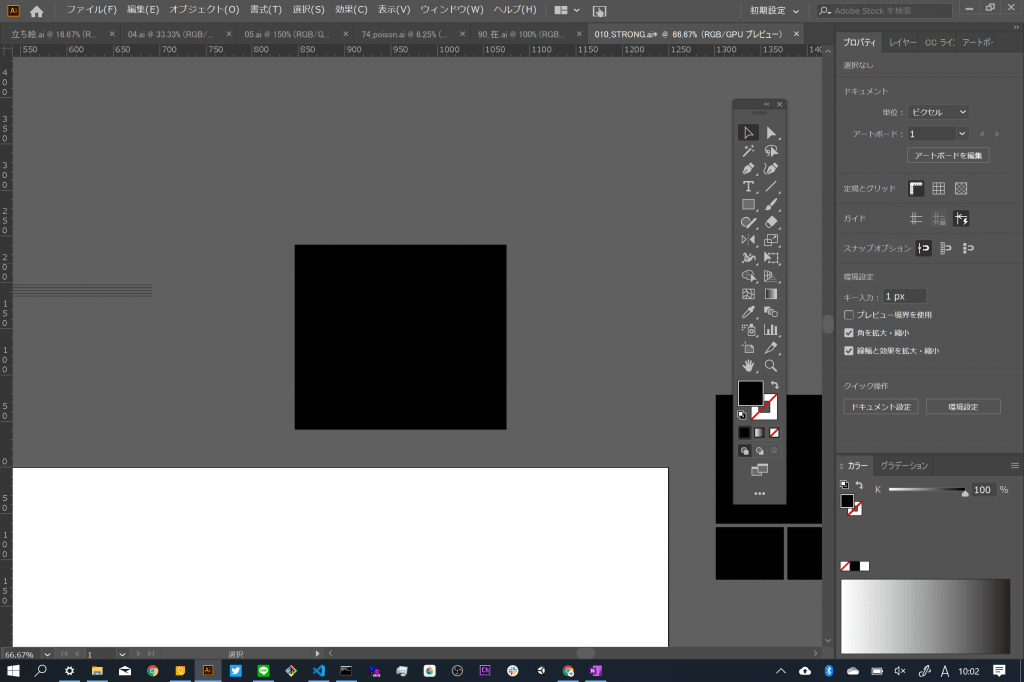Open the オブジェクト(O) menu
This screenshot has height=682, width=1024.
(x=204, y=10)
